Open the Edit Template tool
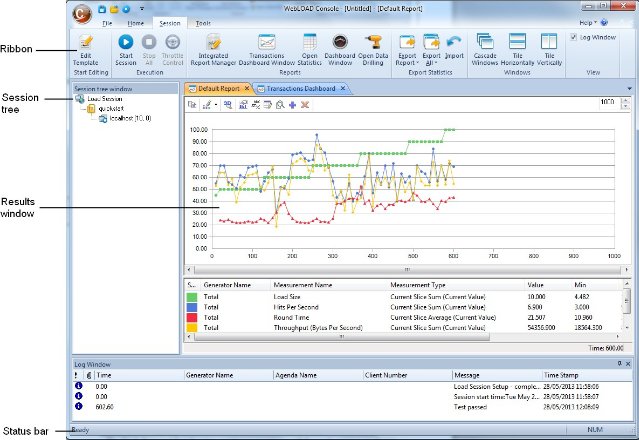Image resolution: width=639 pixels, height=440 pixels. pyautogui.click(x=86, y=42)
